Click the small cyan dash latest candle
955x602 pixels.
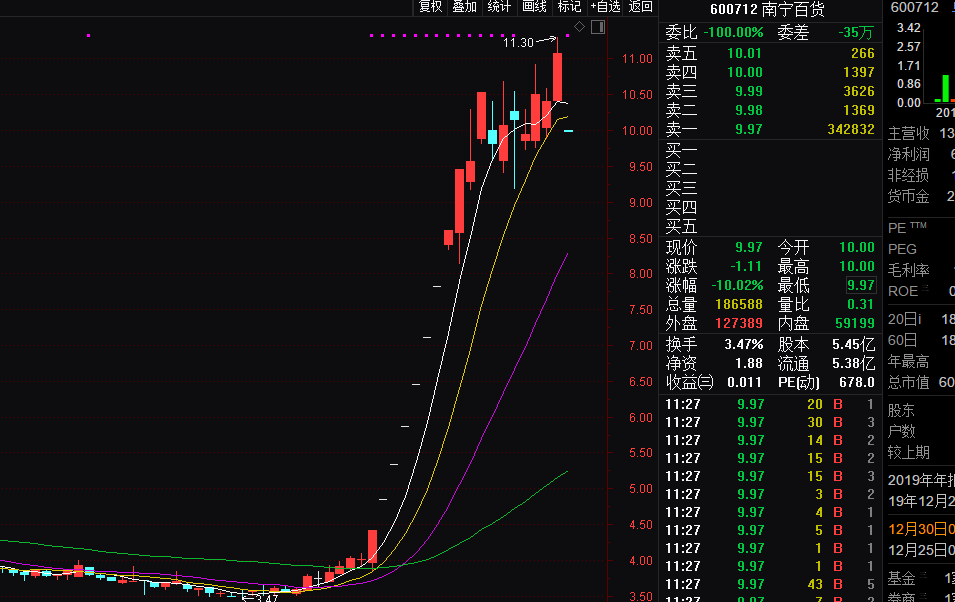point(568,130)
